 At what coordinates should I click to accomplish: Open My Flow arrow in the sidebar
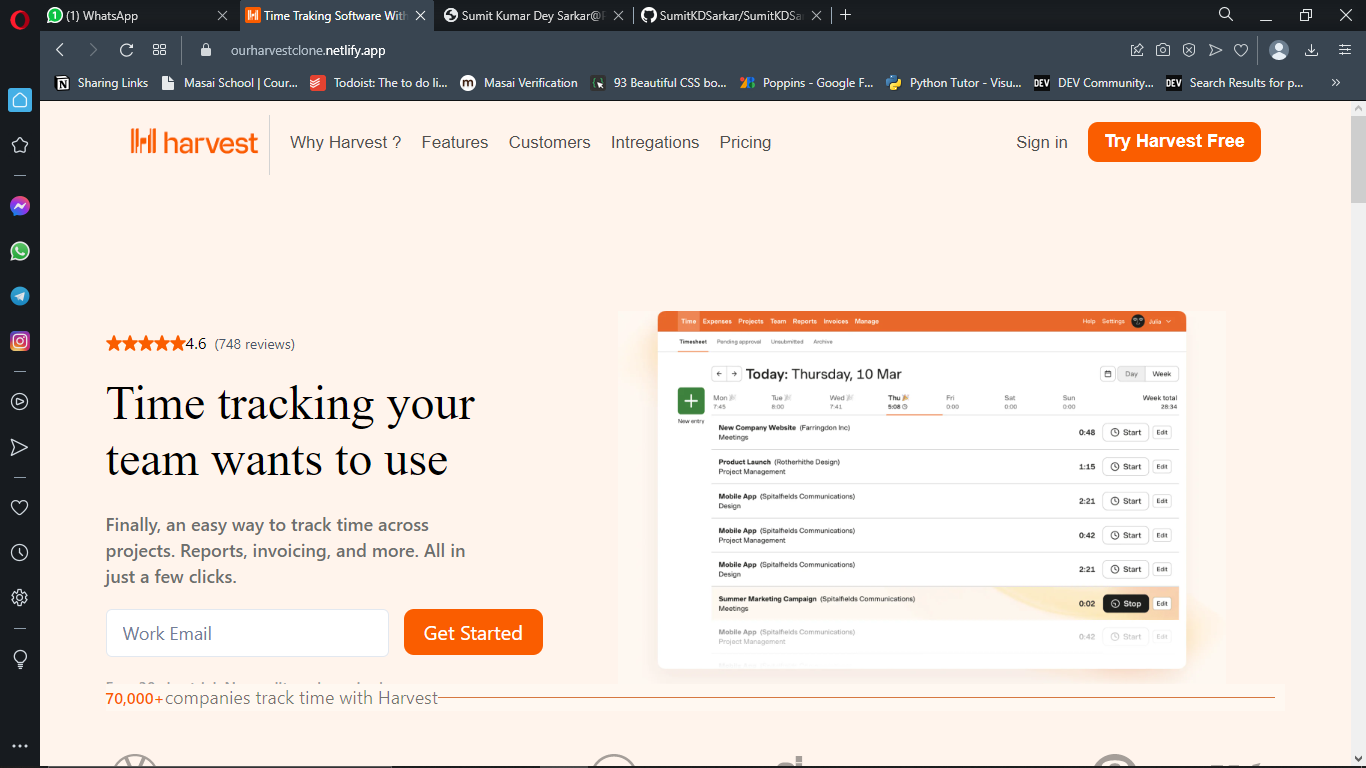click(19, 447)
